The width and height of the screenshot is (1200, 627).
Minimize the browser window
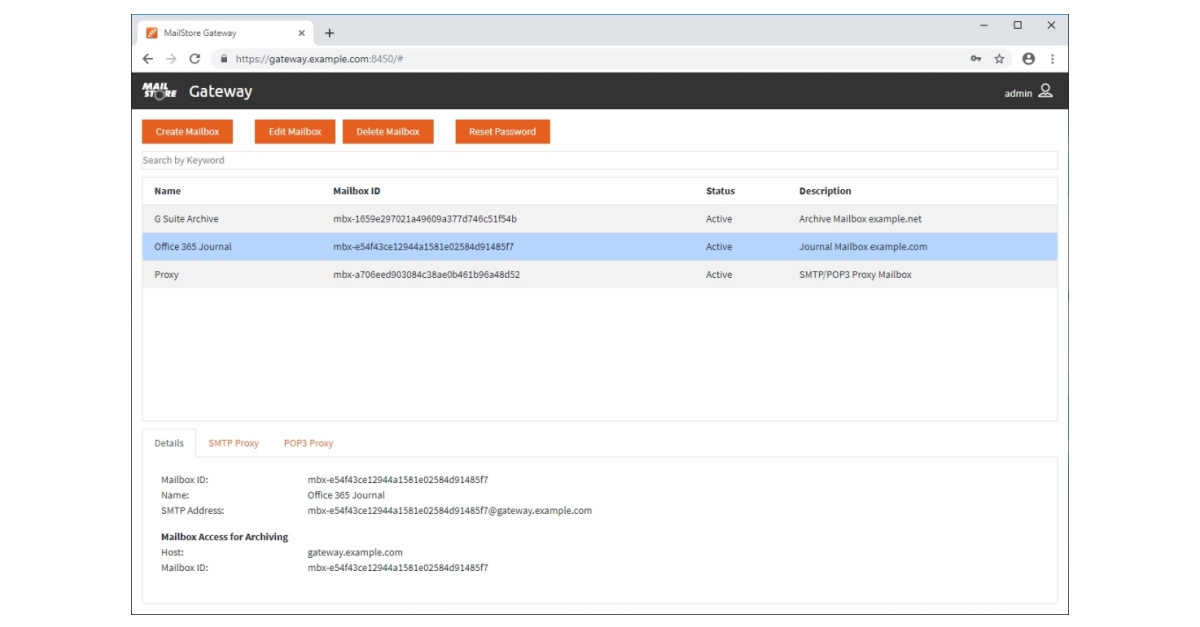(984, 25)
